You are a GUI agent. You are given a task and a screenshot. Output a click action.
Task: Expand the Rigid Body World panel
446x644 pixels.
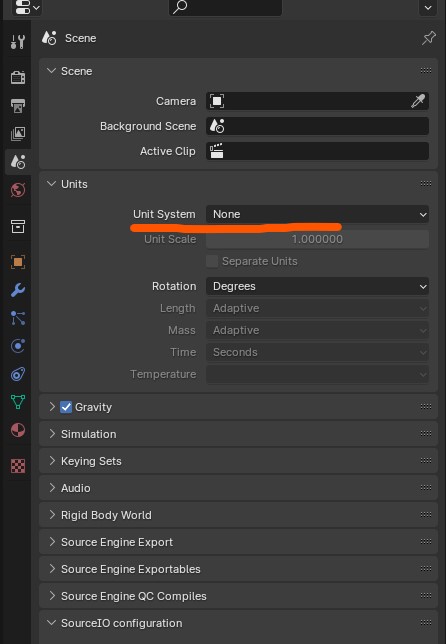click(238, 515)
